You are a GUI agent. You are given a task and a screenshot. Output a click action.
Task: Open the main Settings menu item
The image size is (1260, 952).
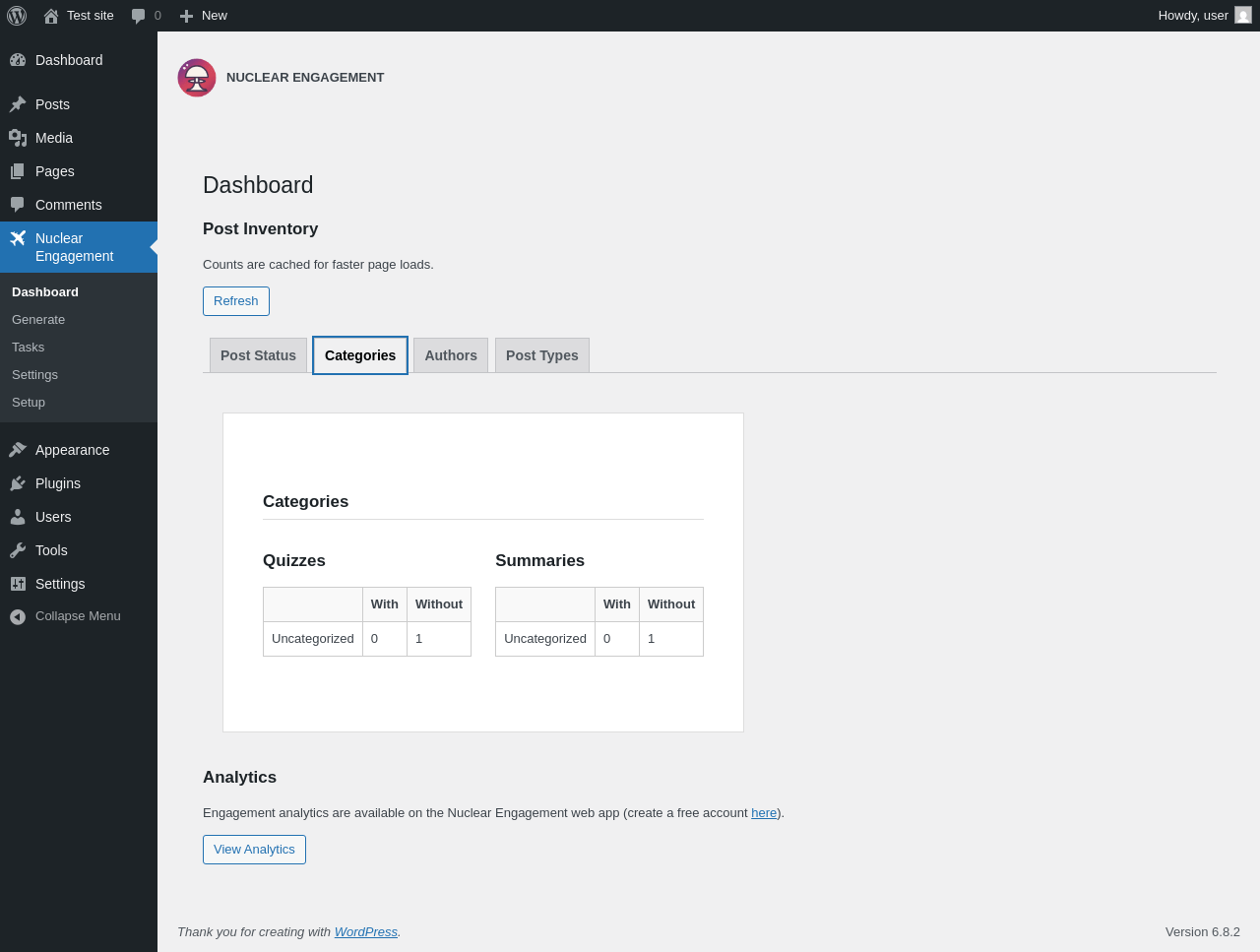pos(79,584)
